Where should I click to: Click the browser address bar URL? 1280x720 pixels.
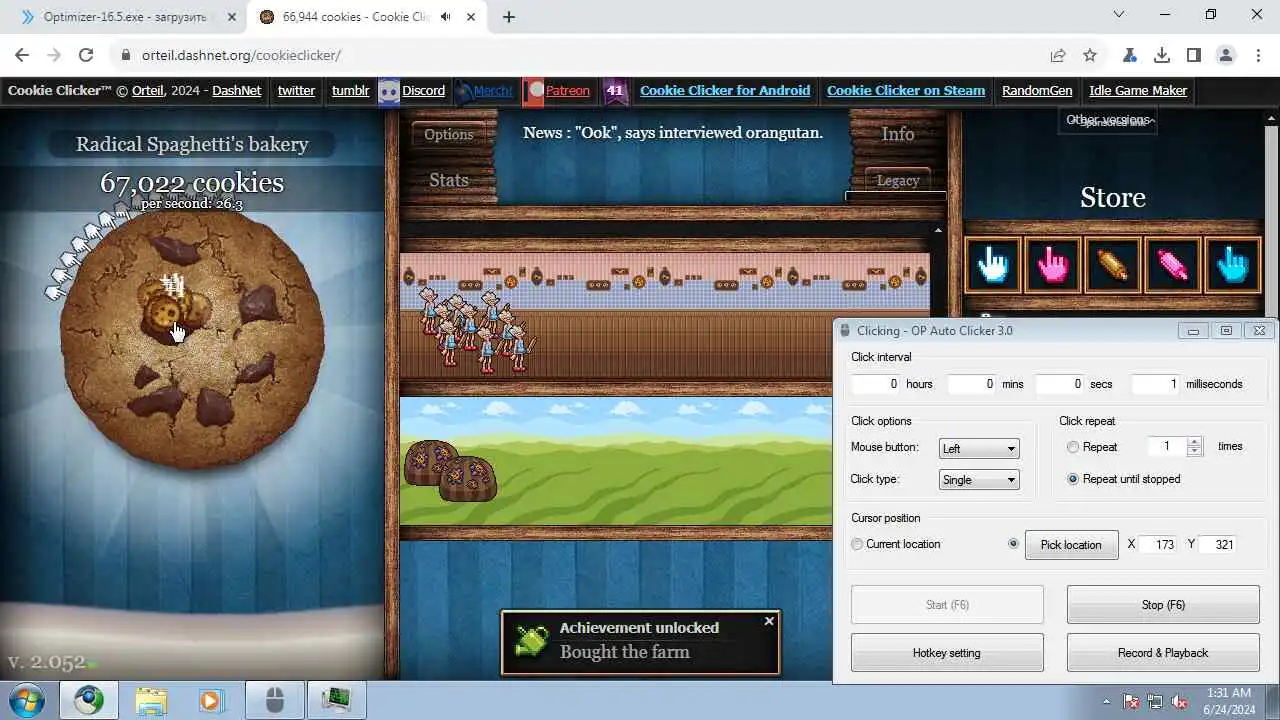point(241,55)
